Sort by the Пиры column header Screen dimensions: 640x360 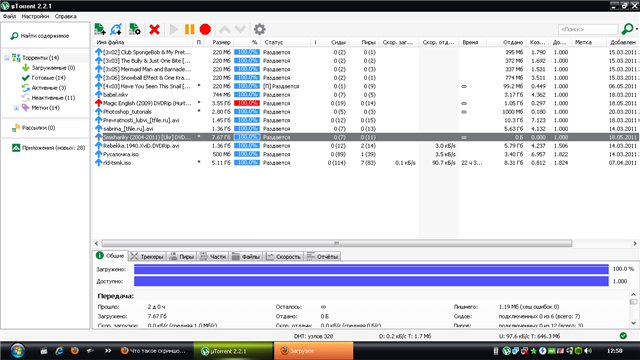[363, 42]
